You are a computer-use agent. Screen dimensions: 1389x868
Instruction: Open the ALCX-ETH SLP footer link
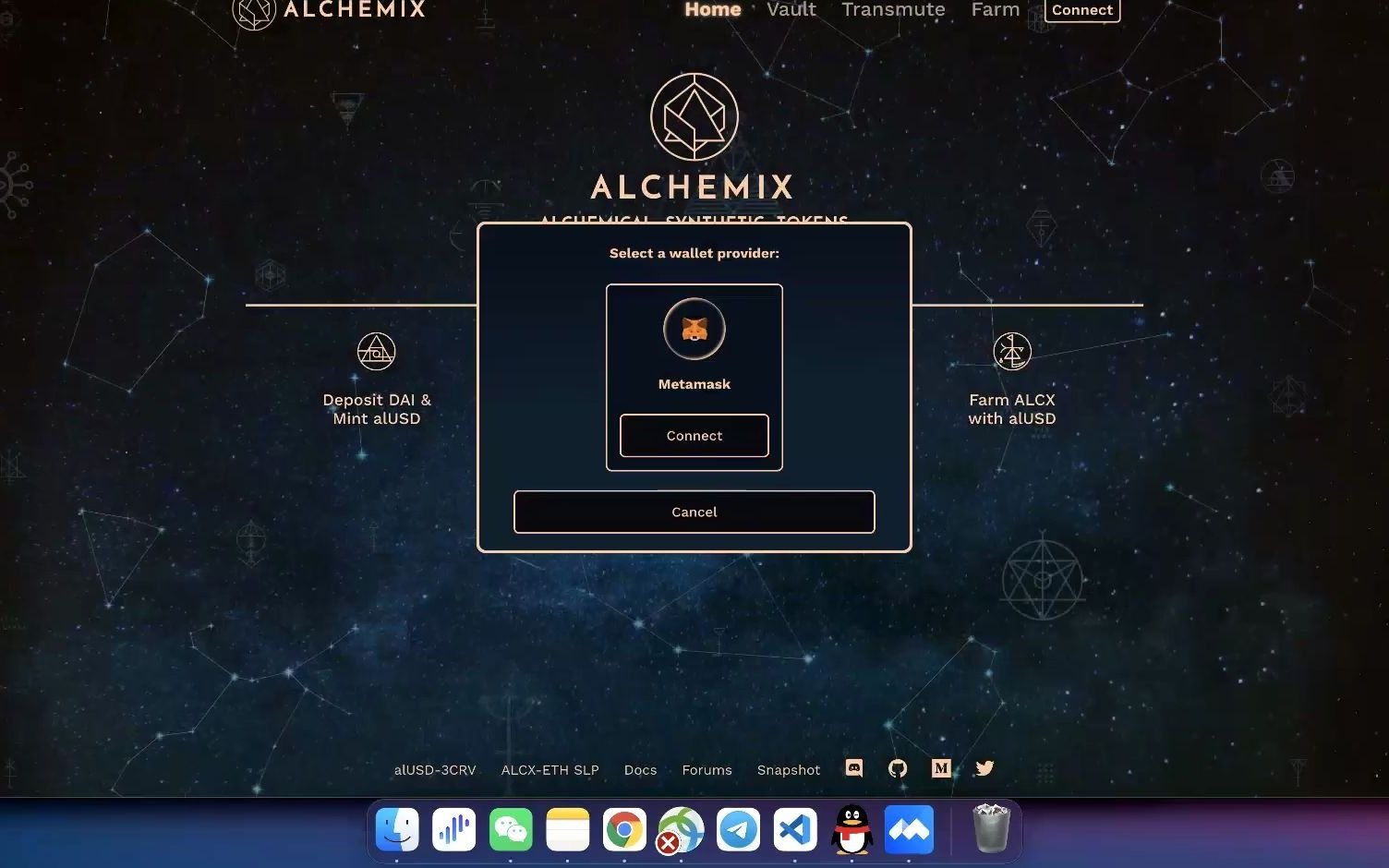[550, 770]
